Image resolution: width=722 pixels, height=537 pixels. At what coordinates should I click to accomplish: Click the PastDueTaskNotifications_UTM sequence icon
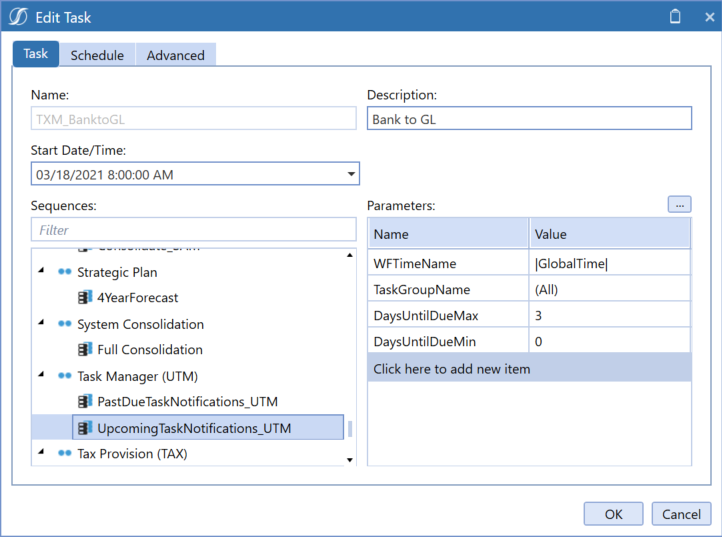coord(85,402)
